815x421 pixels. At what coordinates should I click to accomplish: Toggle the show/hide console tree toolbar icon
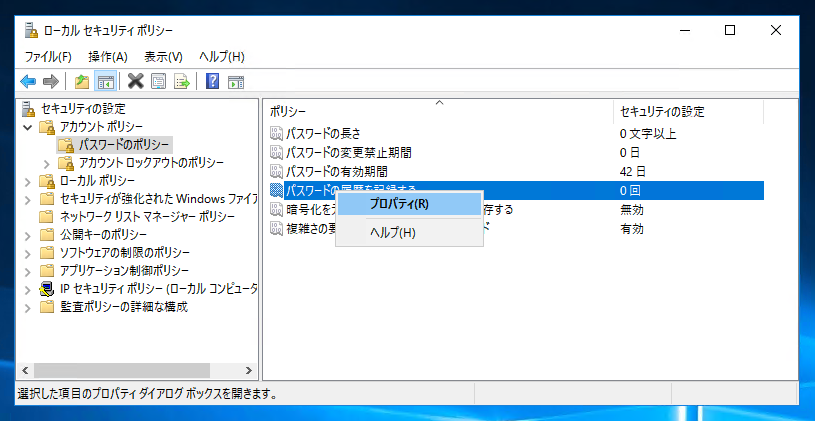click(x=106, y=81)
